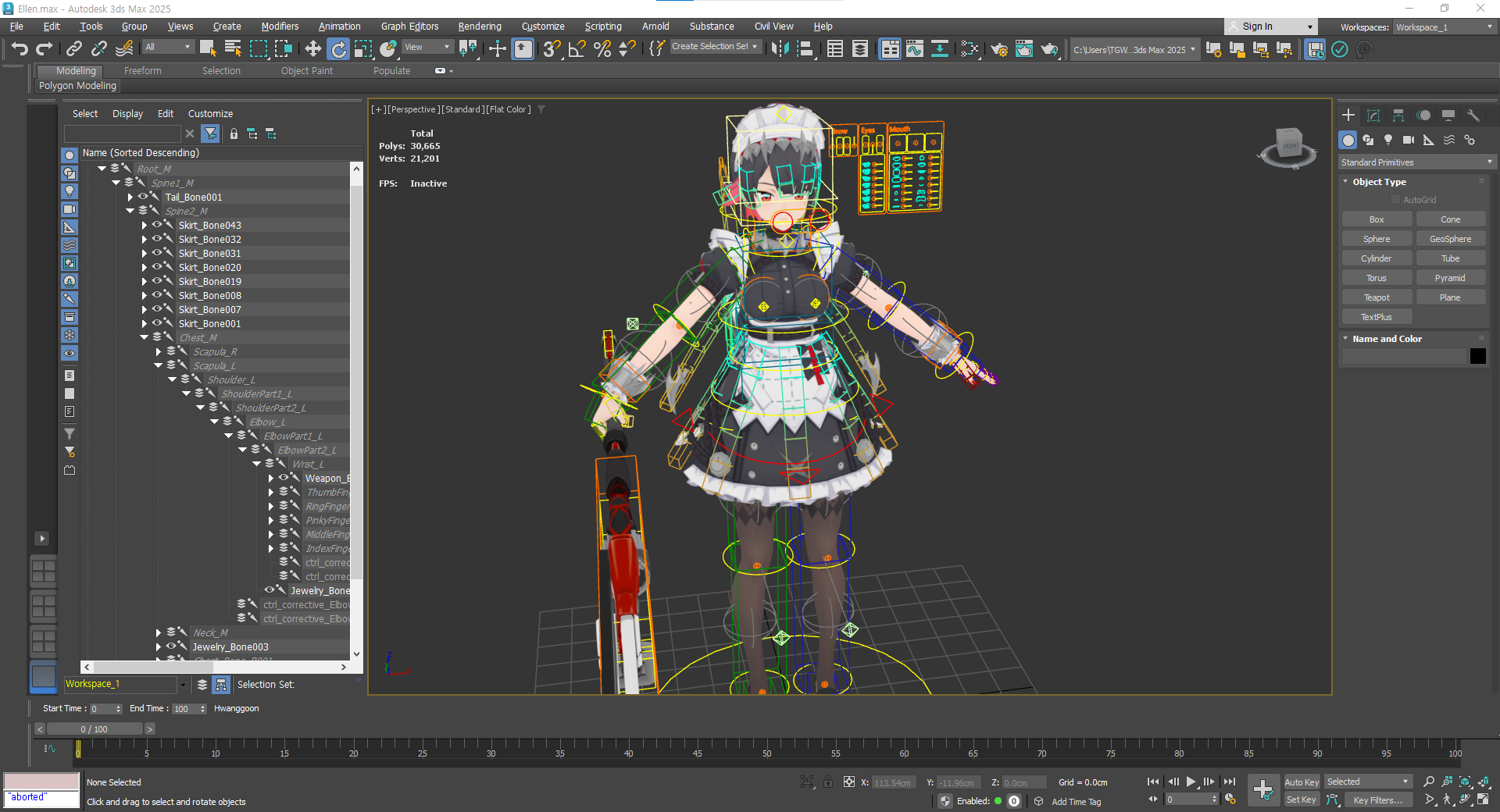Open the Modifiers menu
The height and width of the screenshot is (812, 1500).
click(x=280, y=27)
